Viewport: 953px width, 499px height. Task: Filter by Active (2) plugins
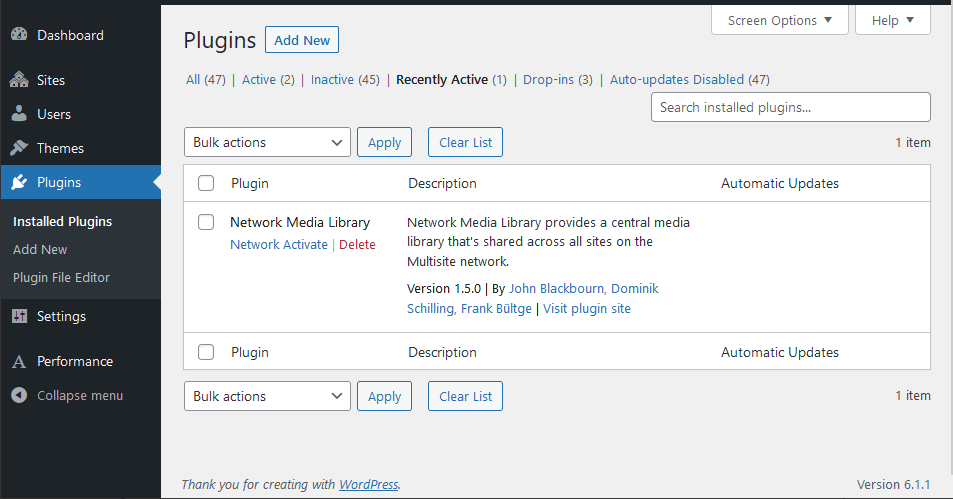pyautogui.click(x=268, y=80)
